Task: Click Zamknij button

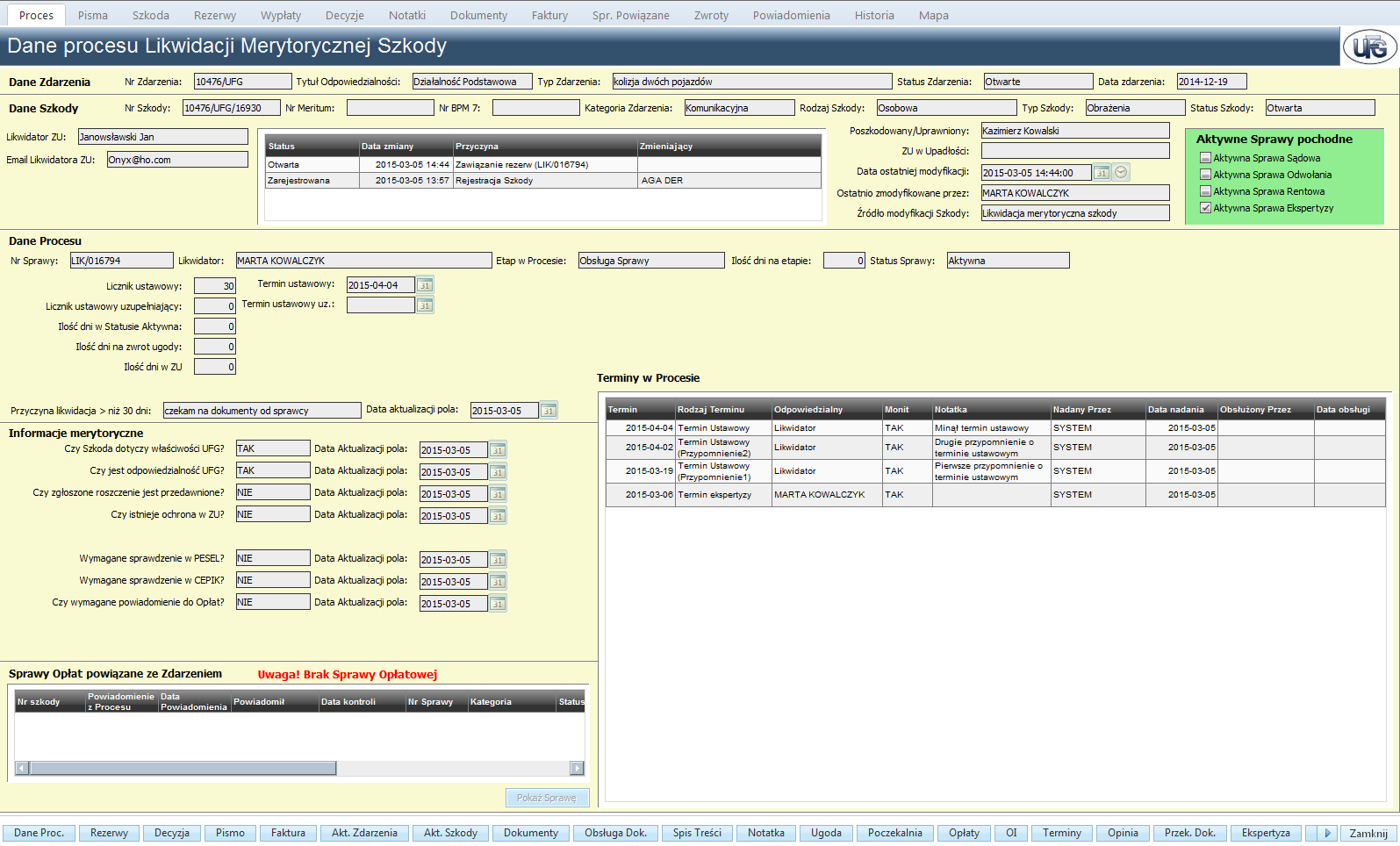Action: 1368,833
